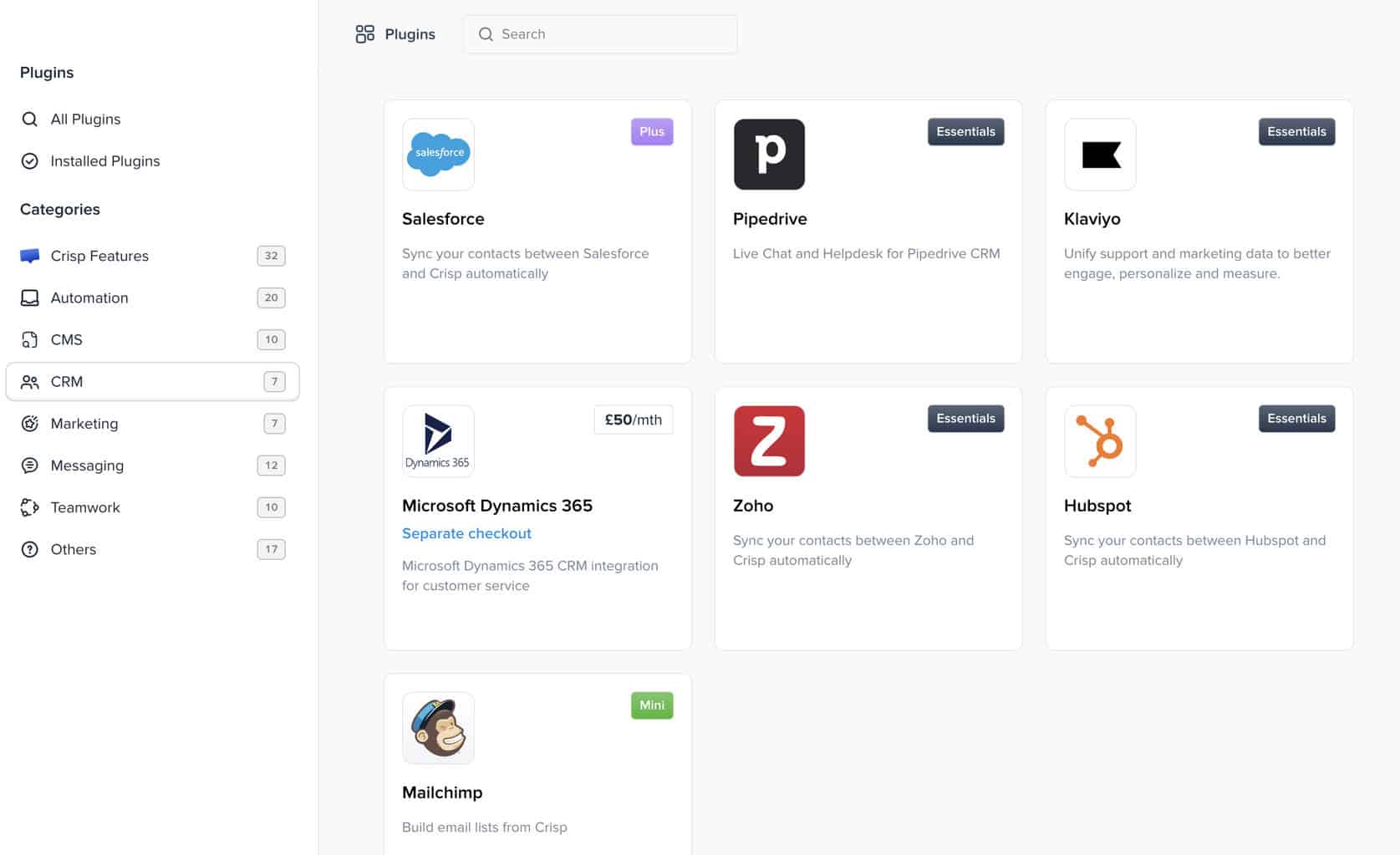Switch to the CMS category
Image resolution: width=1400 pixels, height=855 pixels.
(67, 339)
